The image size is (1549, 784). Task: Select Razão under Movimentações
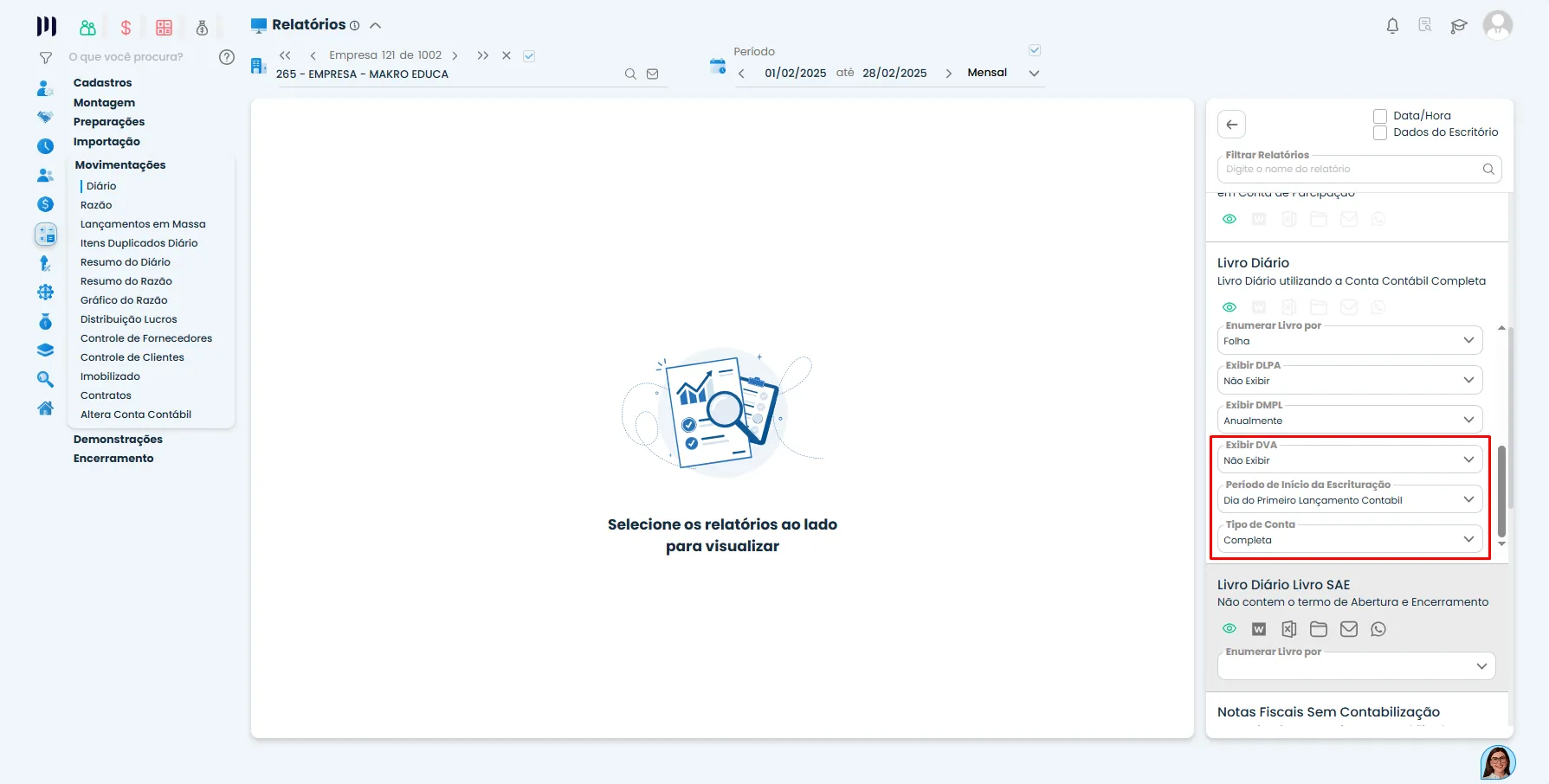coord(96,205)
